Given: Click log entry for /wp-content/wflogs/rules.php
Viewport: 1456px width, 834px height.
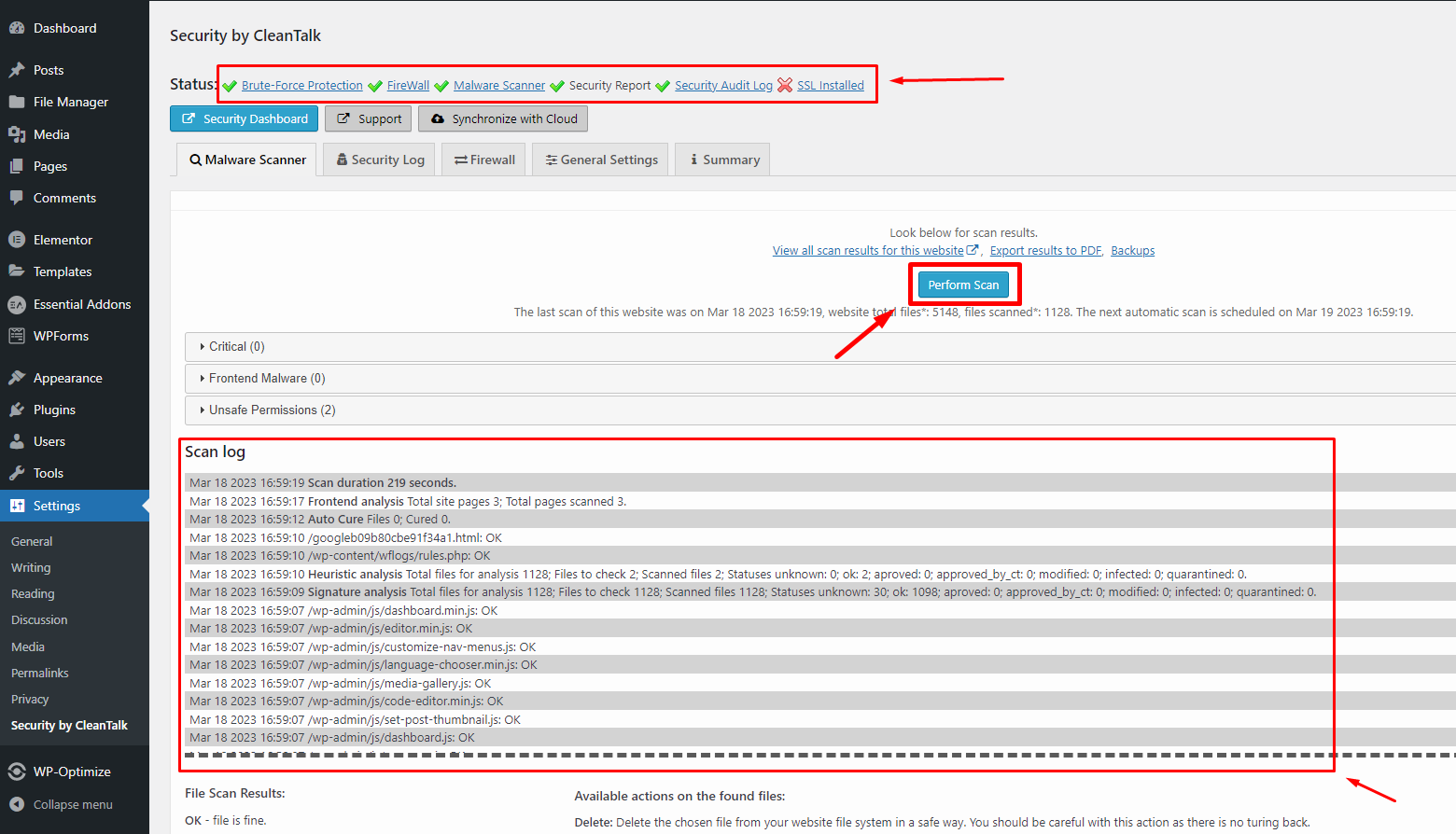Looking at the screenshot, I should (x=820, y=555).
